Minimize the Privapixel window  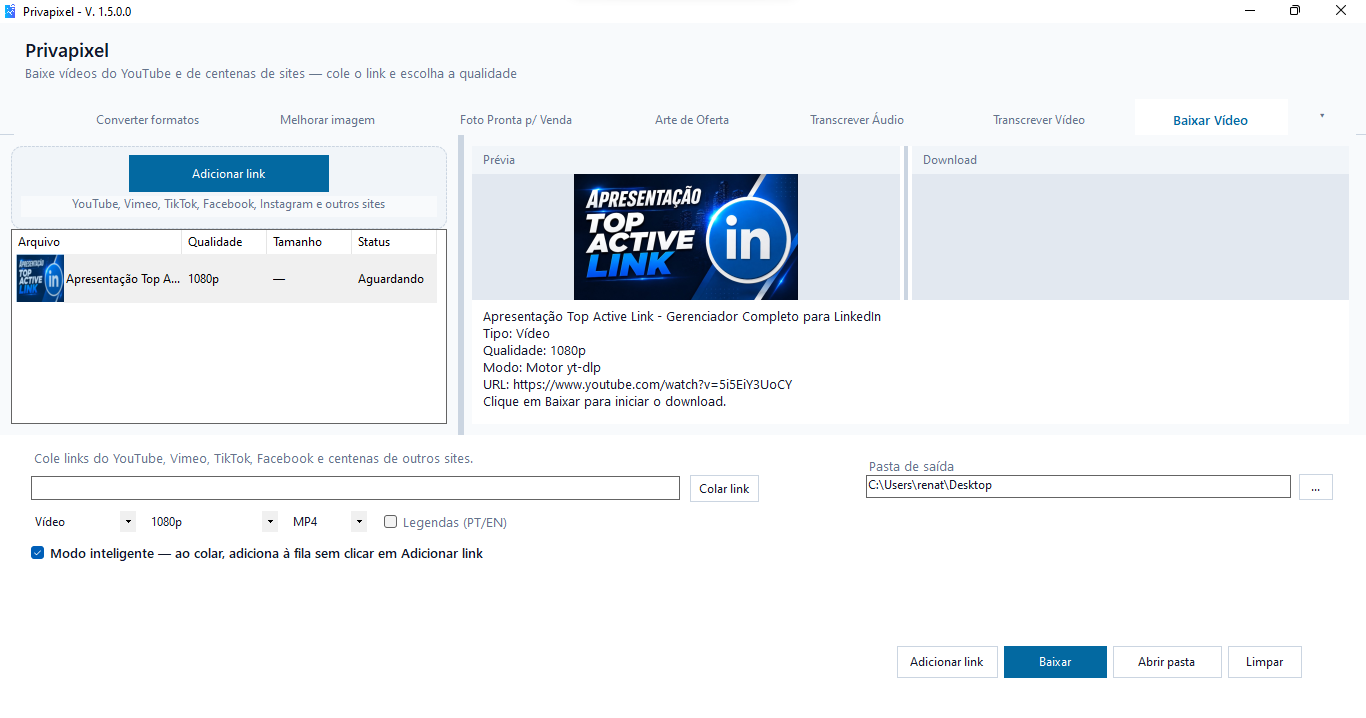coord(1250,11)
